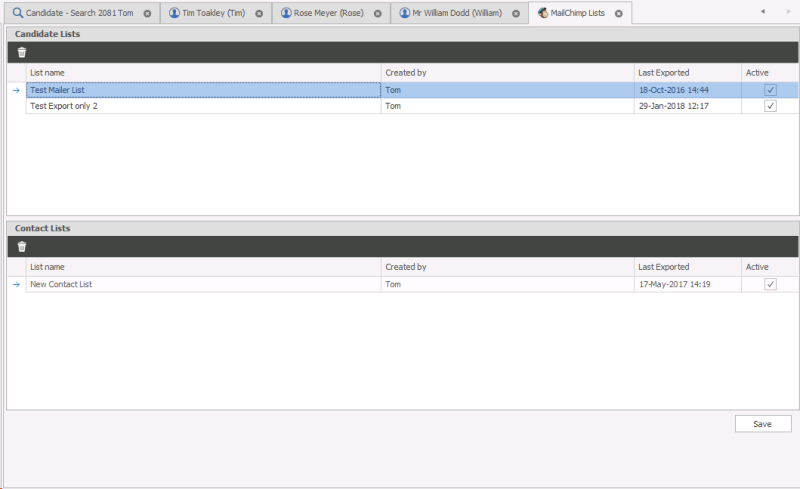The height and width of the screenshot is (489, 800).
Task: Click trash icon in Contact Lists toolbar
Action: [x=22, y=247]
